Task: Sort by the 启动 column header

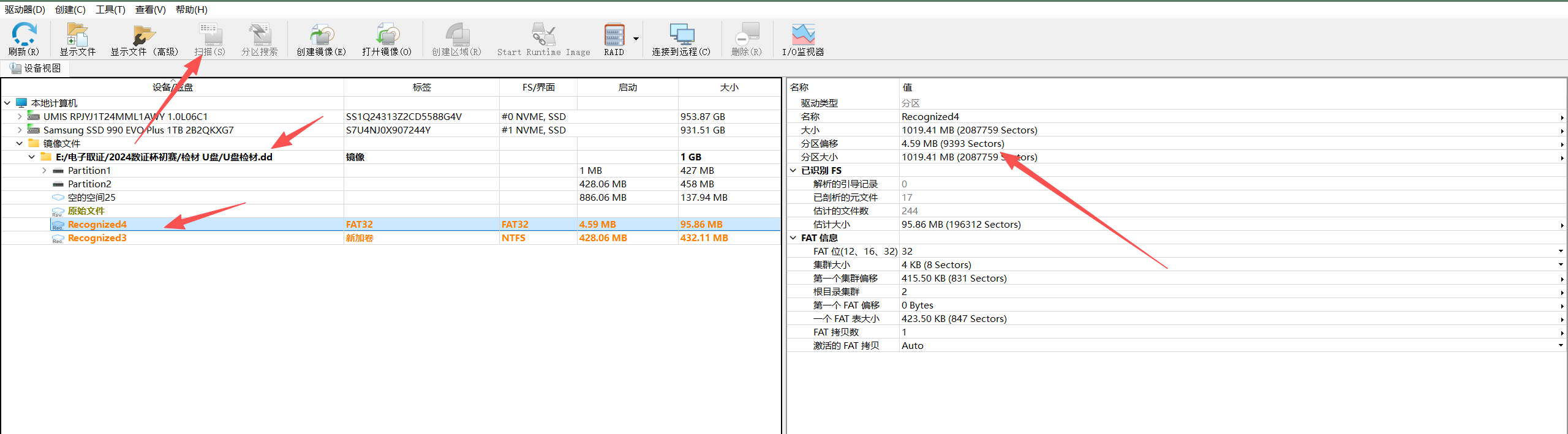Action: (627, 87)
